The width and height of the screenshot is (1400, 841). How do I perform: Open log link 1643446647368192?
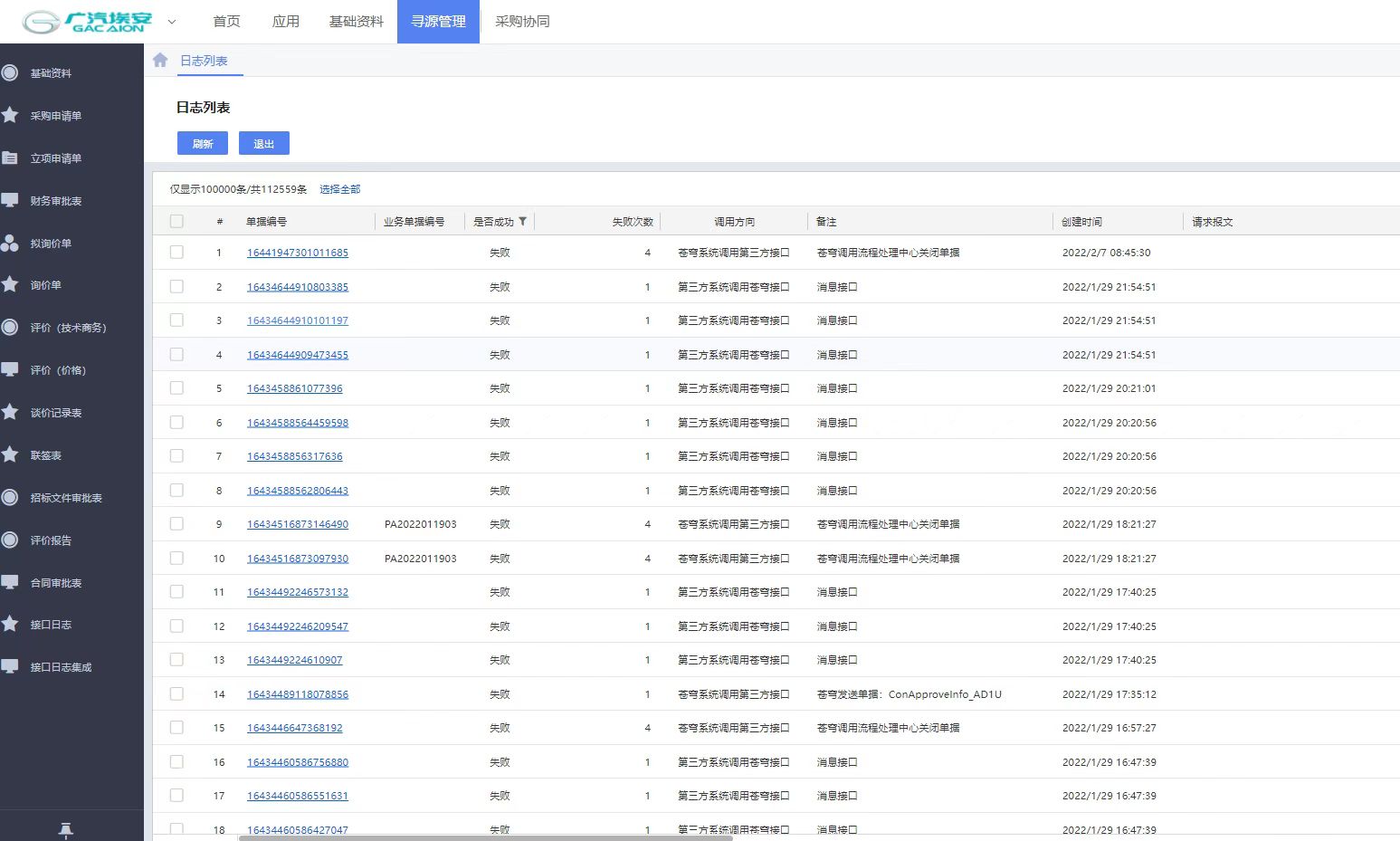tap(295, 728)
